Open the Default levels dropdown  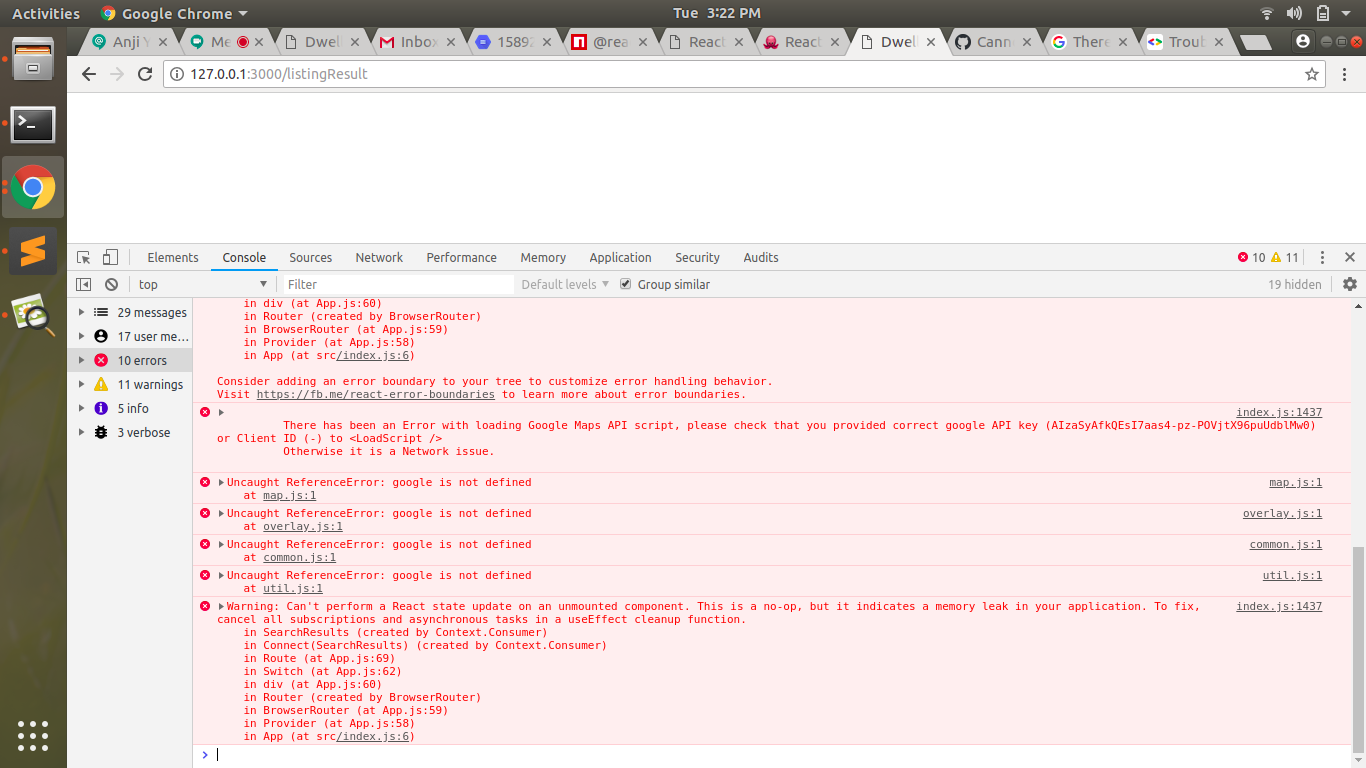(x=563, y=284)
